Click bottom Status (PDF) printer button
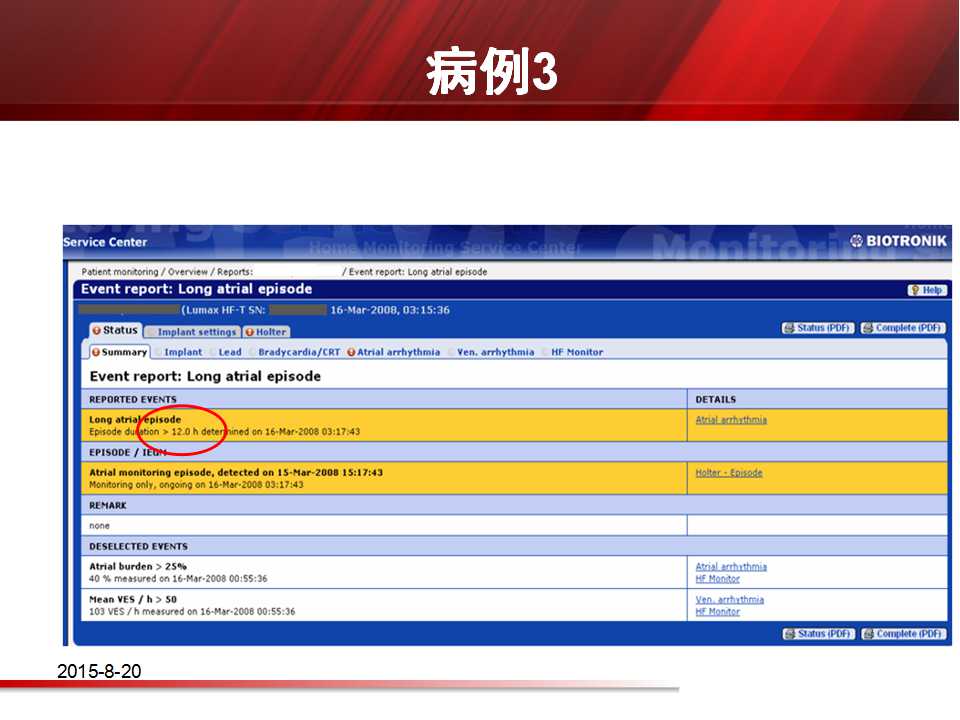The height and width of the screenshot is (720, 960). (818, 634)
